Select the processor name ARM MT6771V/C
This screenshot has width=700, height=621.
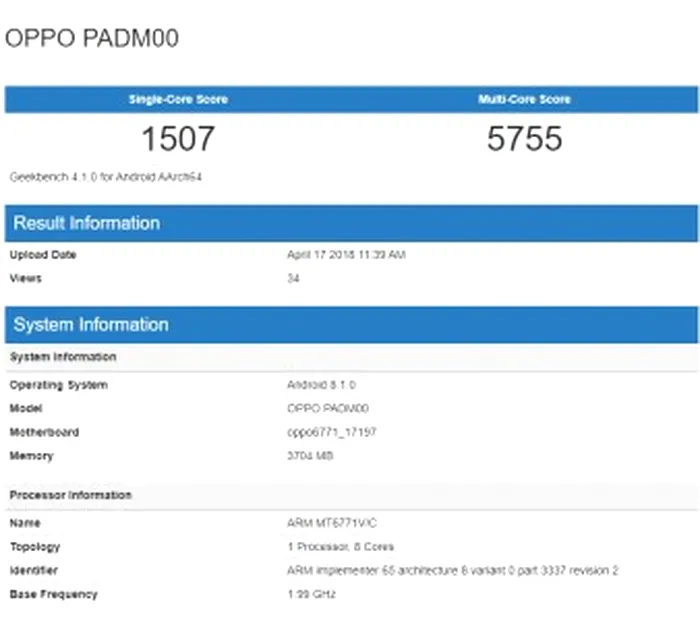point(332,523)
